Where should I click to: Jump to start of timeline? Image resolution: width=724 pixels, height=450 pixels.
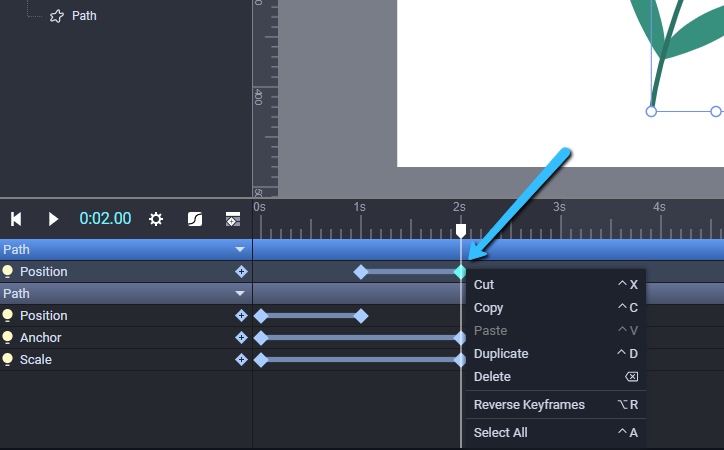click(16, 219)
